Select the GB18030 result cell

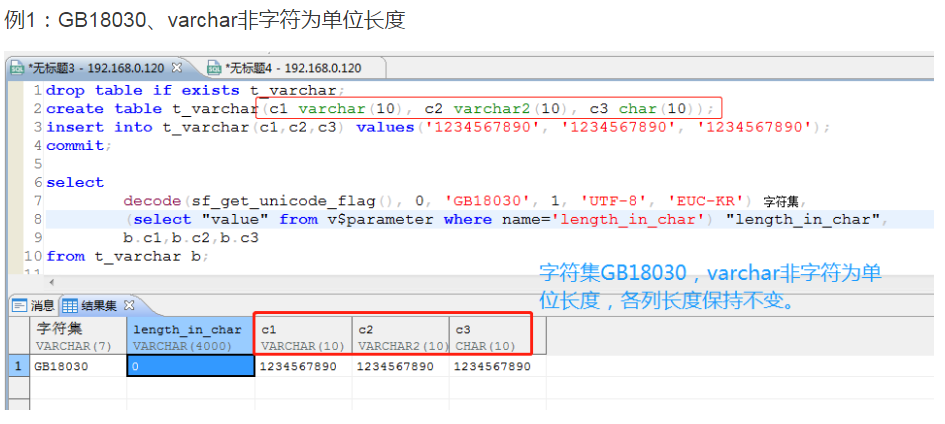tap(78, 366)
